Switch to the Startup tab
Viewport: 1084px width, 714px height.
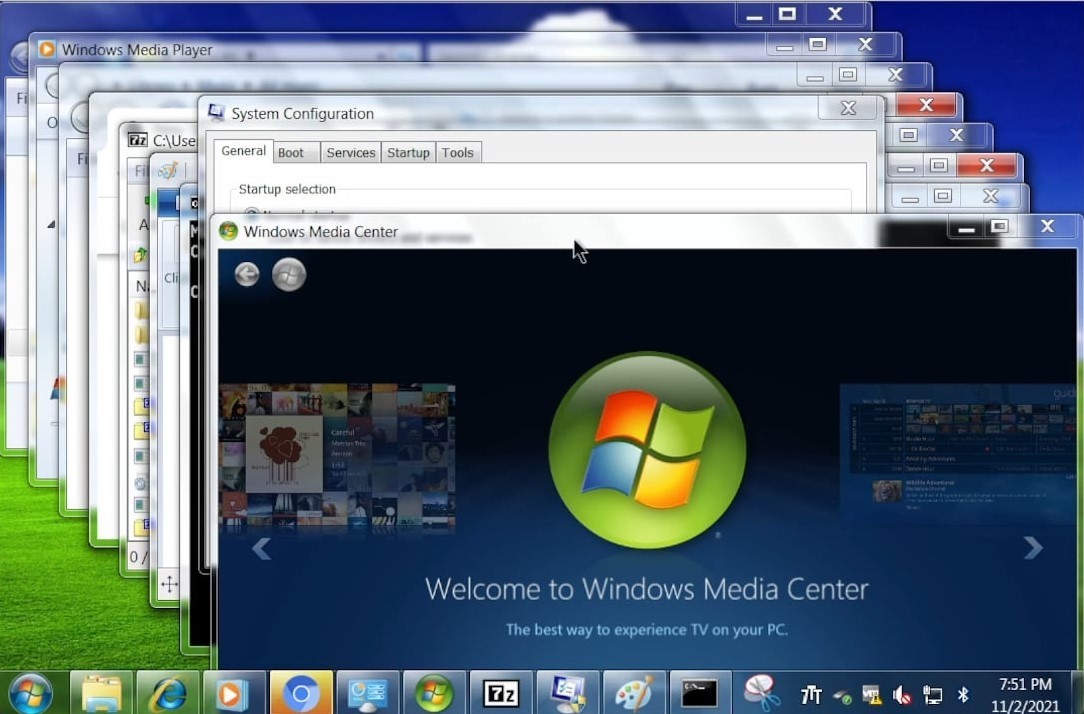coord(408,153)
